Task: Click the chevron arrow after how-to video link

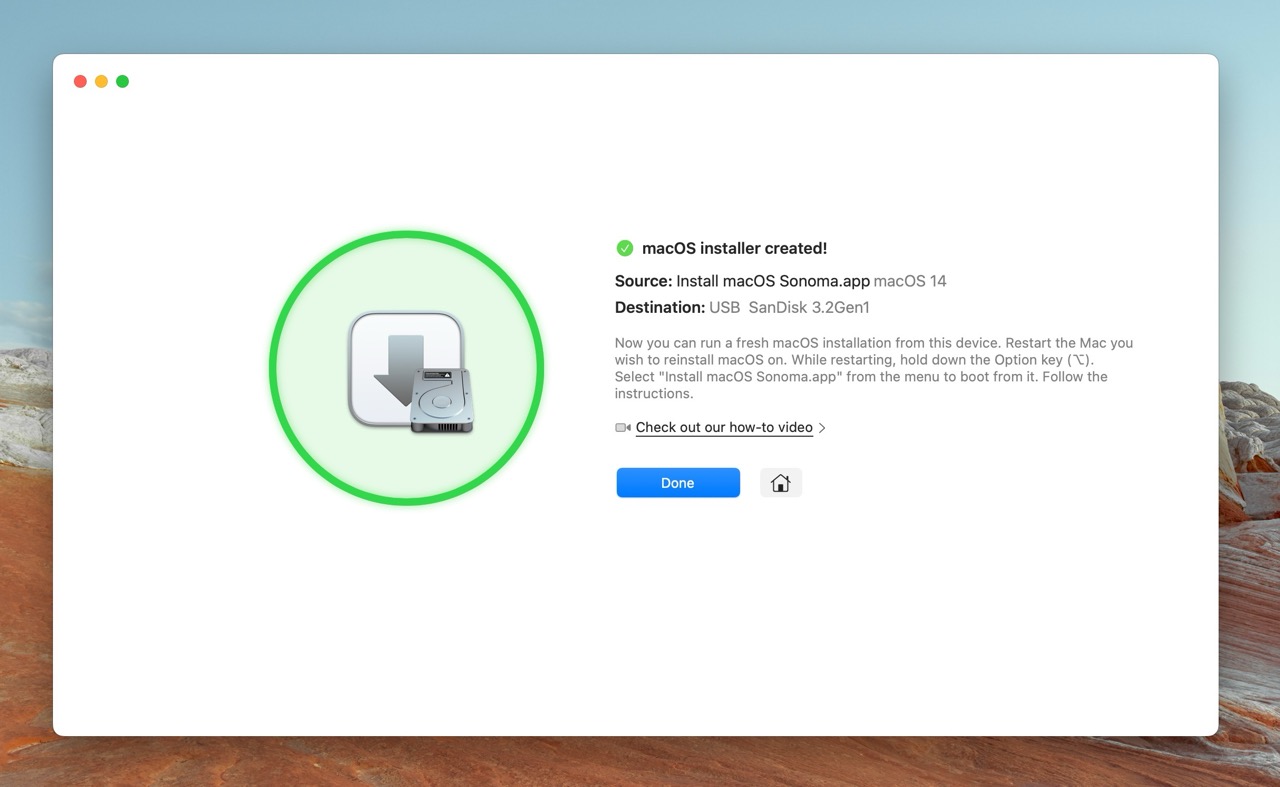Action: (x=822, y=428)
